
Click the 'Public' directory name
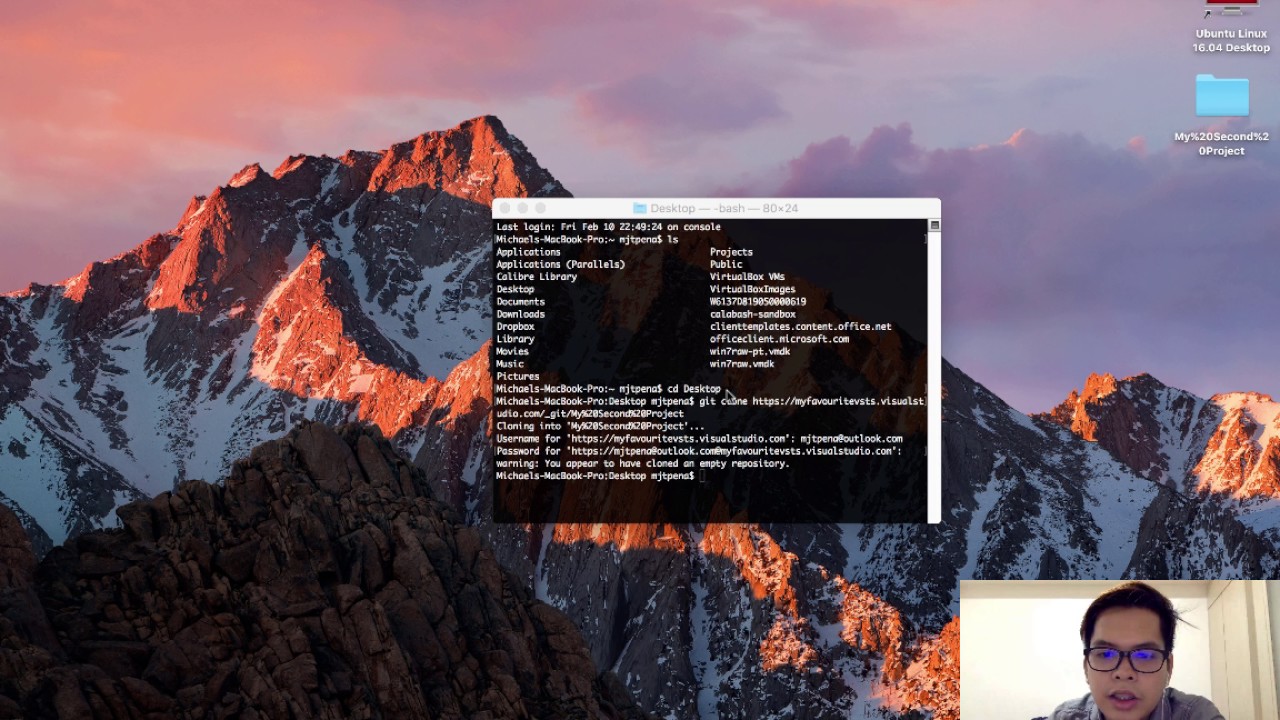coord(726,264)
